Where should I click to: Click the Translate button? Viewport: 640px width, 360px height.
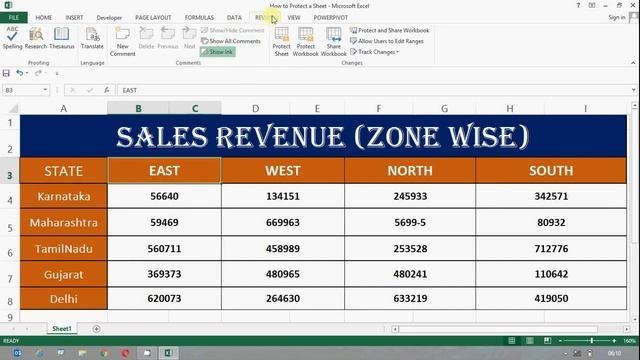click(92, 38)
